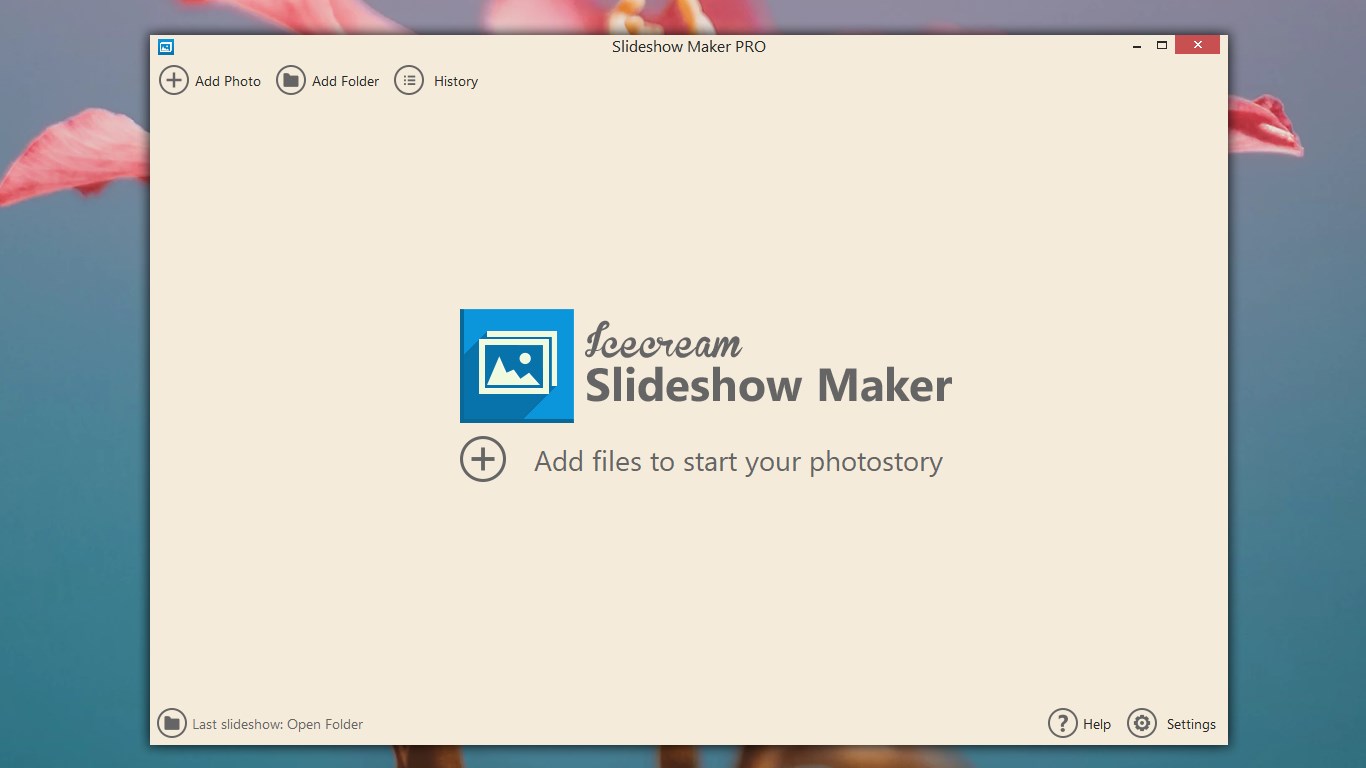Close the Slideshow Maker PRO window

click(1197, 45)
